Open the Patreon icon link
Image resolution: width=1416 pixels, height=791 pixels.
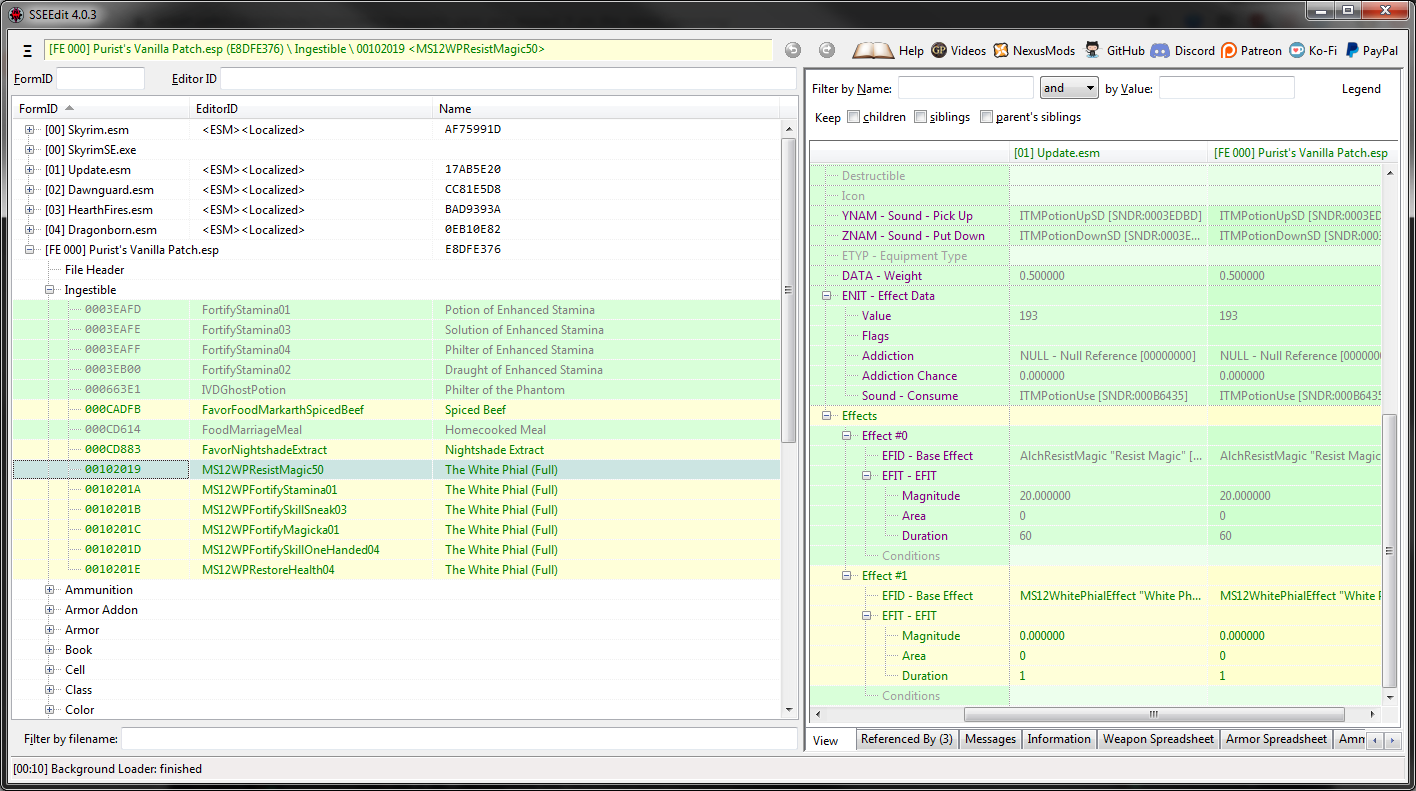tap(1229, 50)
